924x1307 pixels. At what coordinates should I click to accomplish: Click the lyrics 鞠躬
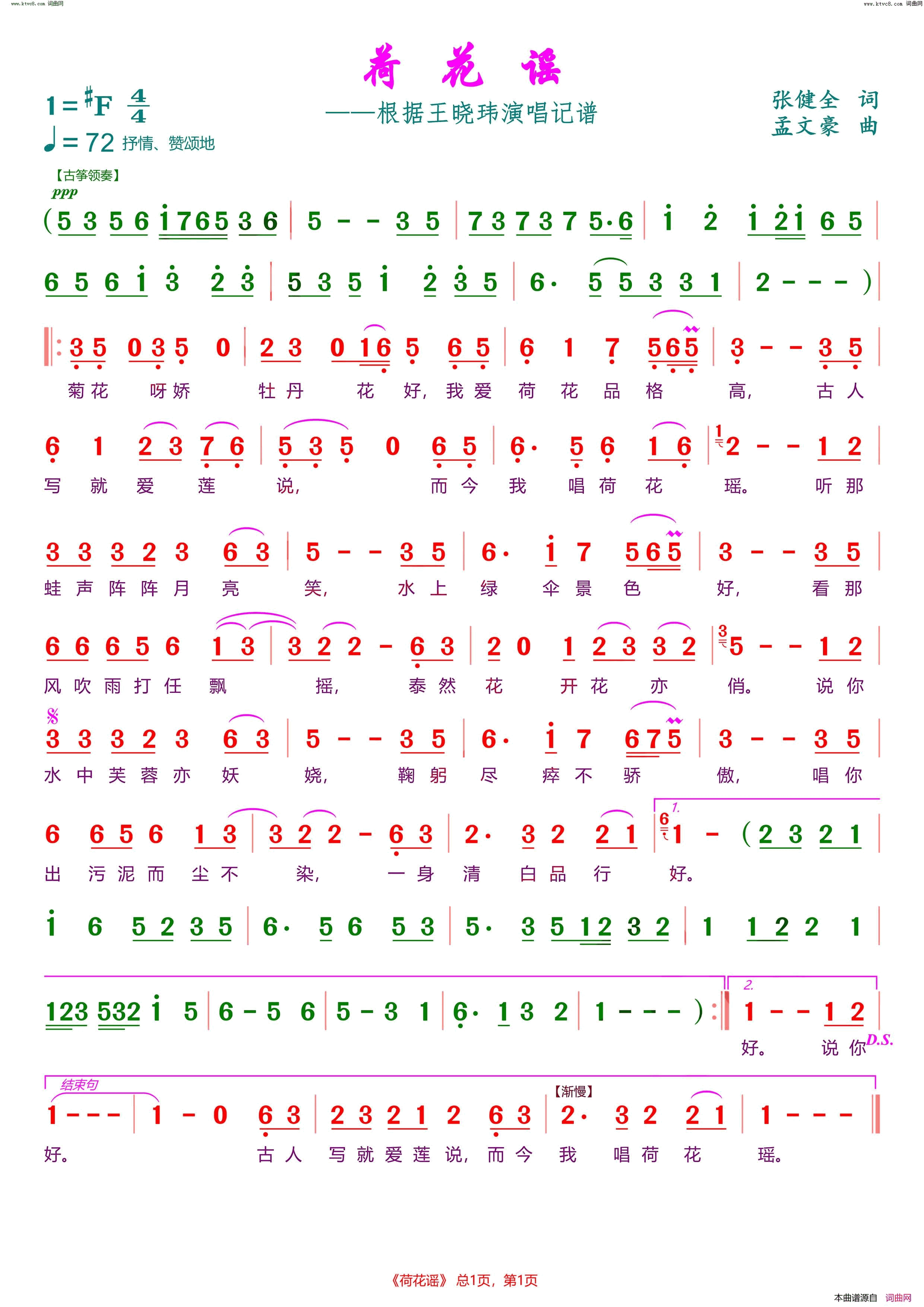point(423,775)
